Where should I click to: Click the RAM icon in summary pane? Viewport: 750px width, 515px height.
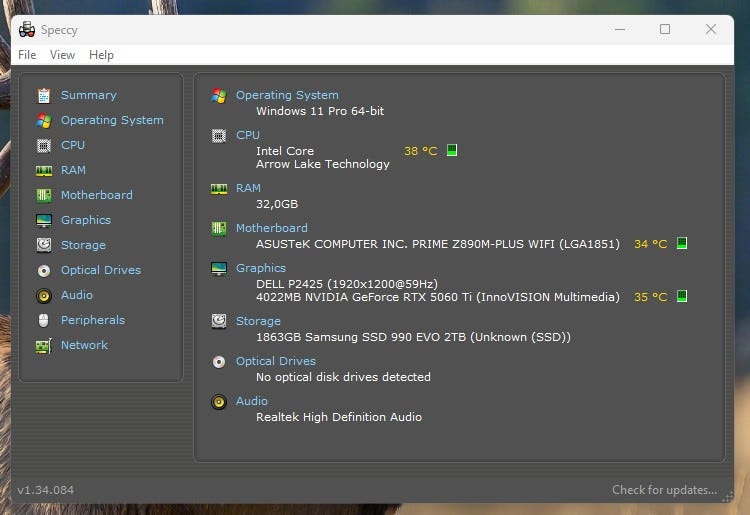point(219,189)
